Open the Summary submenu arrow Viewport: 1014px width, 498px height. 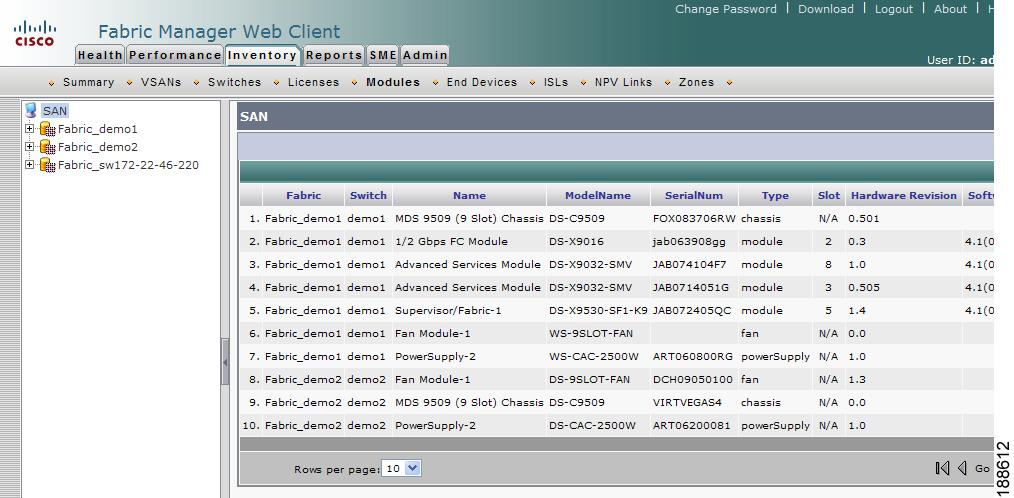pyautogui.click(x=52, y=83)
